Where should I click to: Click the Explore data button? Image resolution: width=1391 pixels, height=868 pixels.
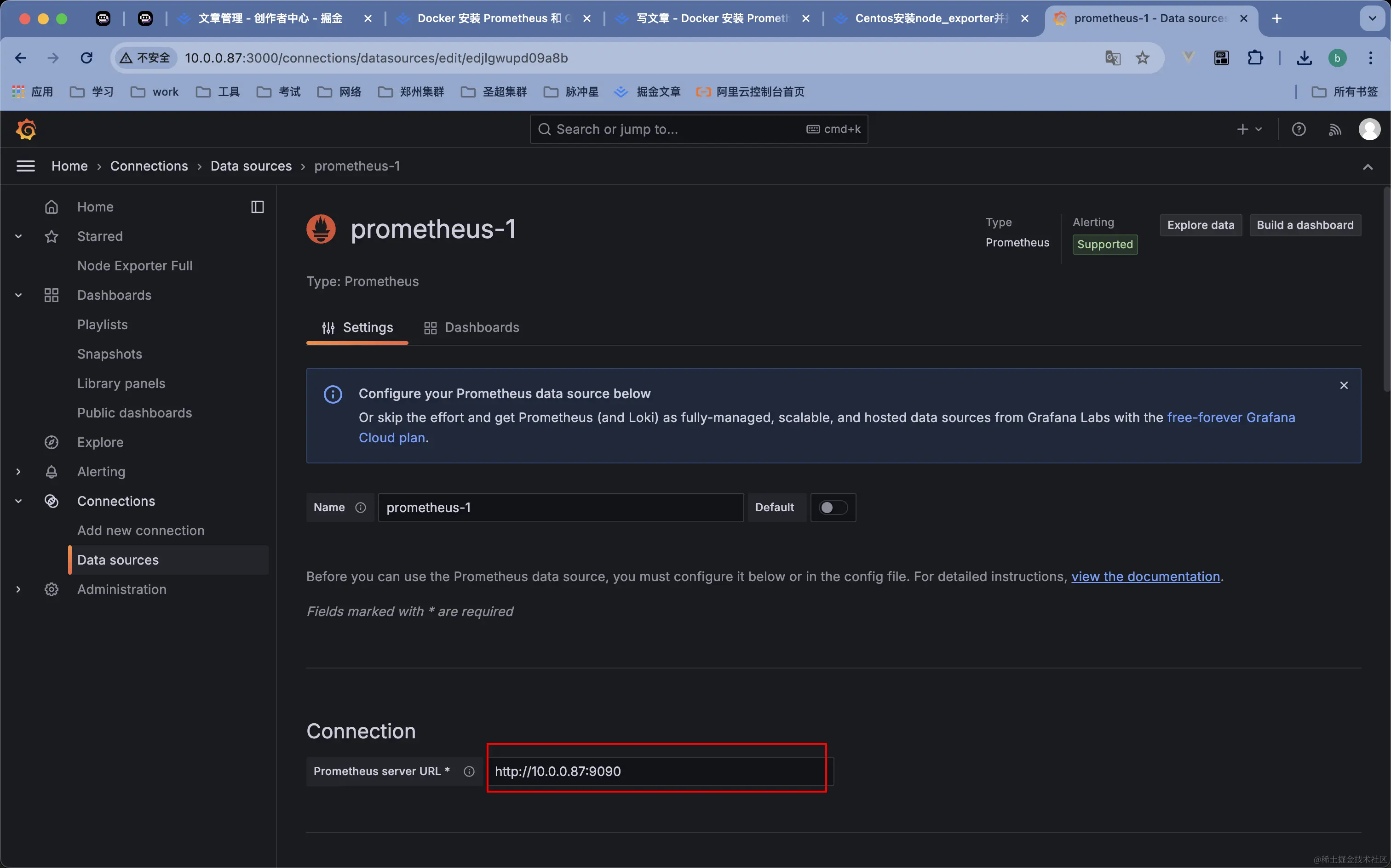[x=1200, y=225]
